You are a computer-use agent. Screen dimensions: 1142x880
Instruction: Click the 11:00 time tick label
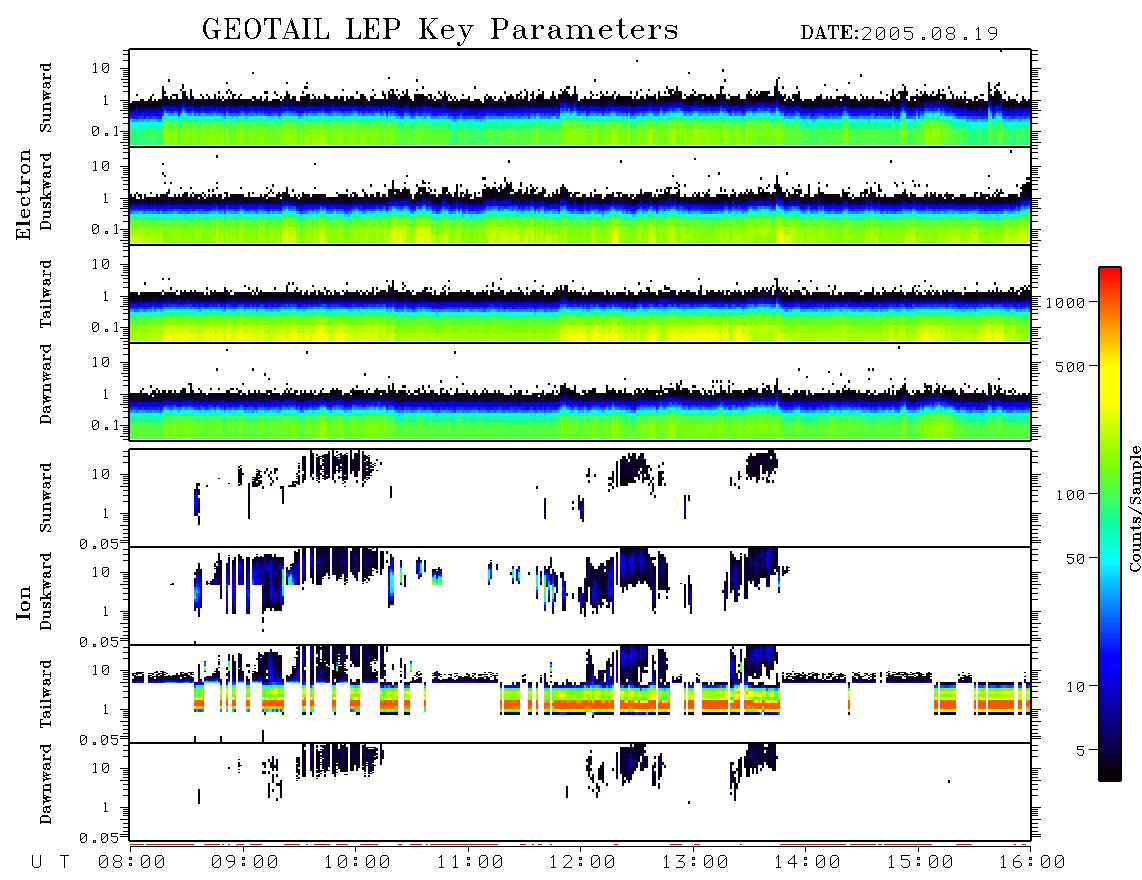coord(470,862)
